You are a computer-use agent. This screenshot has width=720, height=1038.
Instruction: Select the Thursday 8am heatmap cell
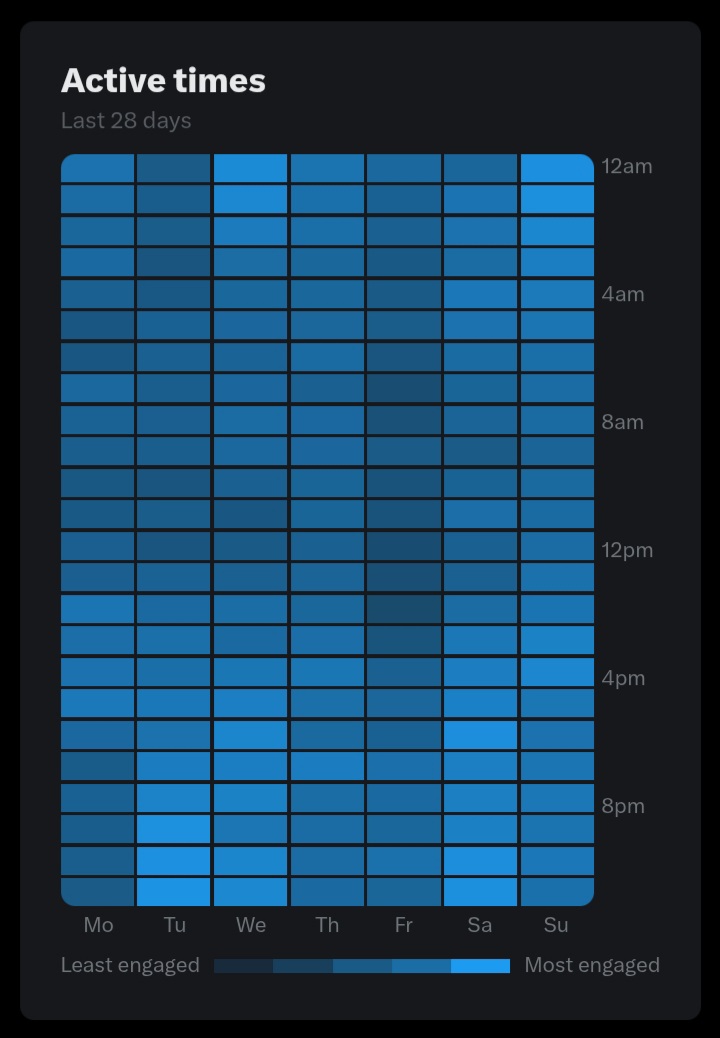coord(327,420)
